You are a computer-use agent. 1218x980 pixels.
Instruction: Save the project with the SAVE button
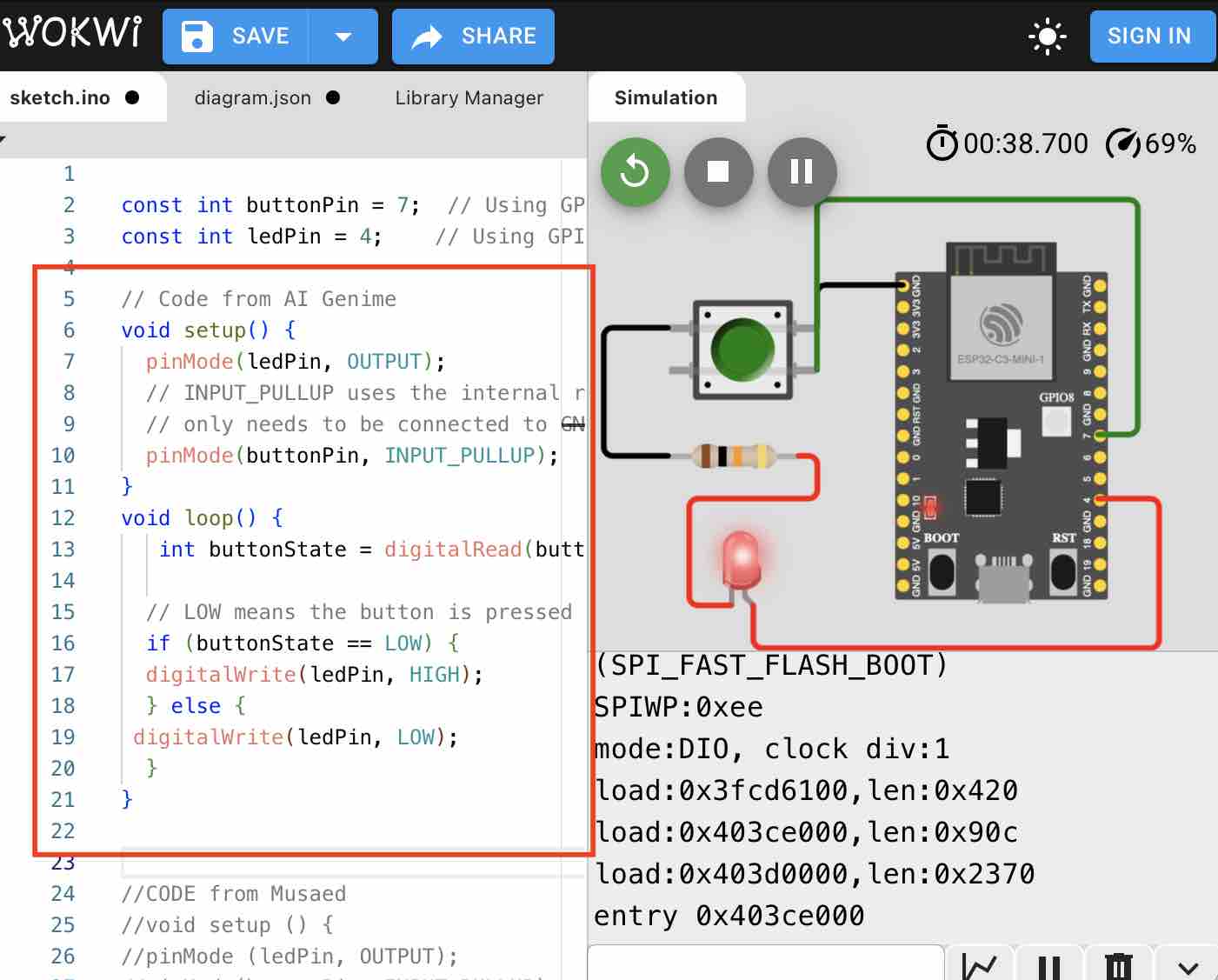pyautogui.click(x=235, y=37)
